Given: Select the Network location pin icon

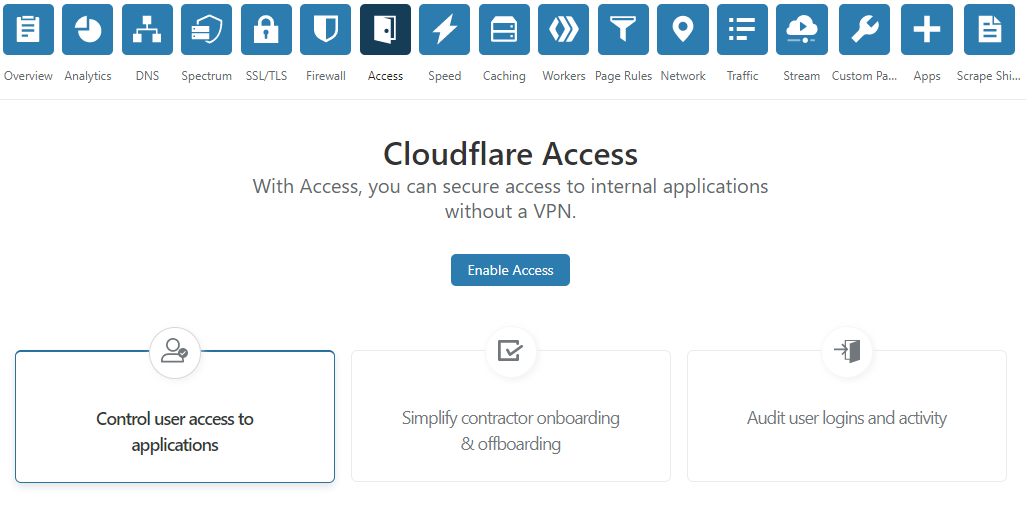Looking at the screenshot, I should point(683,29).
